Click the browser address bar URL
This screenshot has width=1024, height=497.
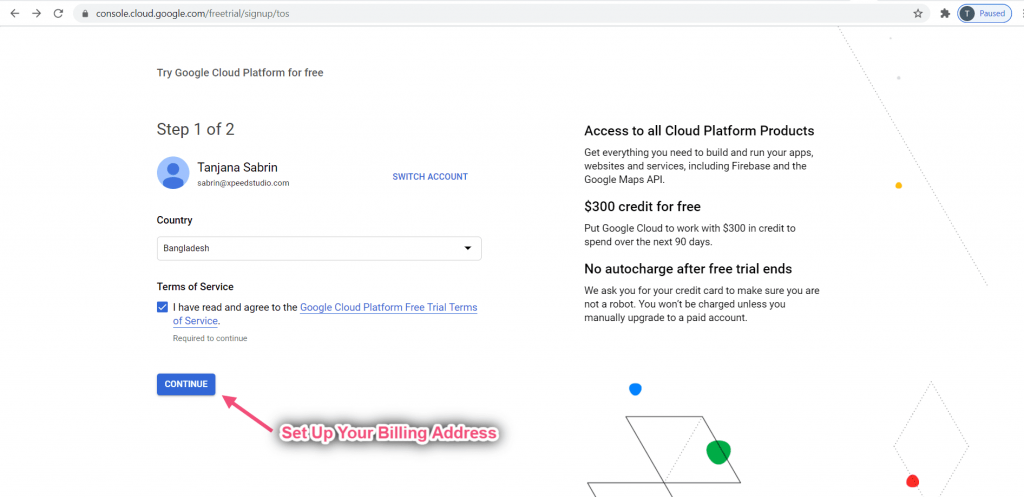pyautogui.click(x=193, y=14)
